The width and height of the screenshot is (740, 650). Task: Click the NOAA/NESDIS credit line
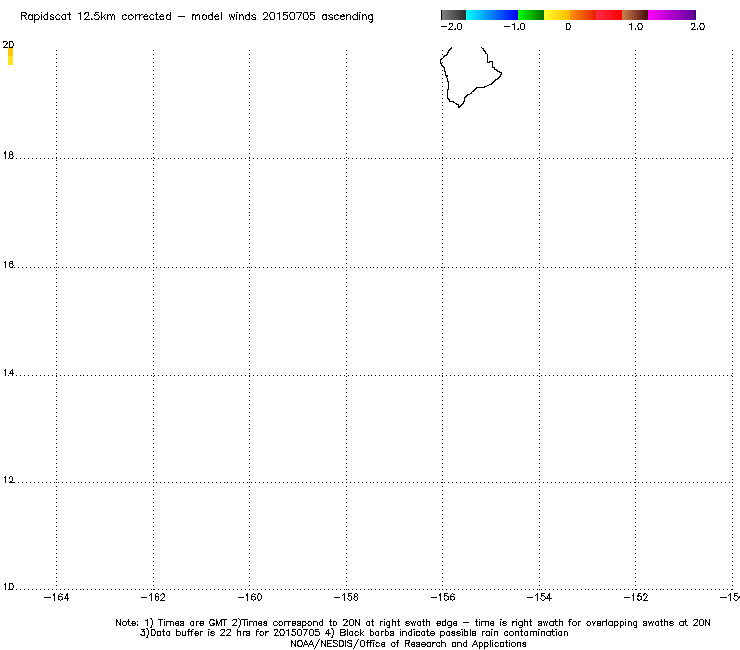click(x=408, y=644)
